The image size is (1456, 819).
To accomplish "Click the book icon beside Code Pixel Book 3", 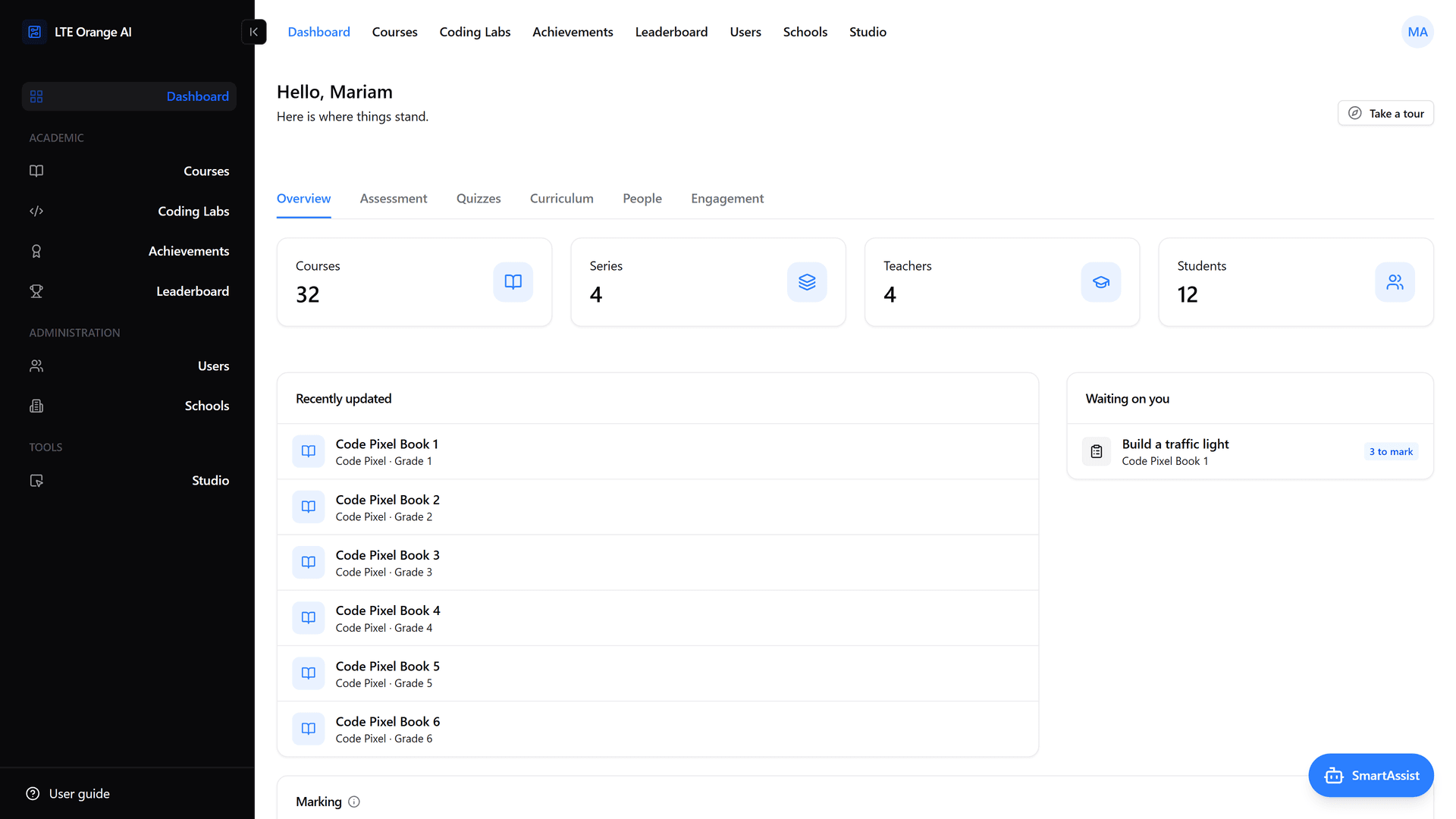I will [309, 563].
